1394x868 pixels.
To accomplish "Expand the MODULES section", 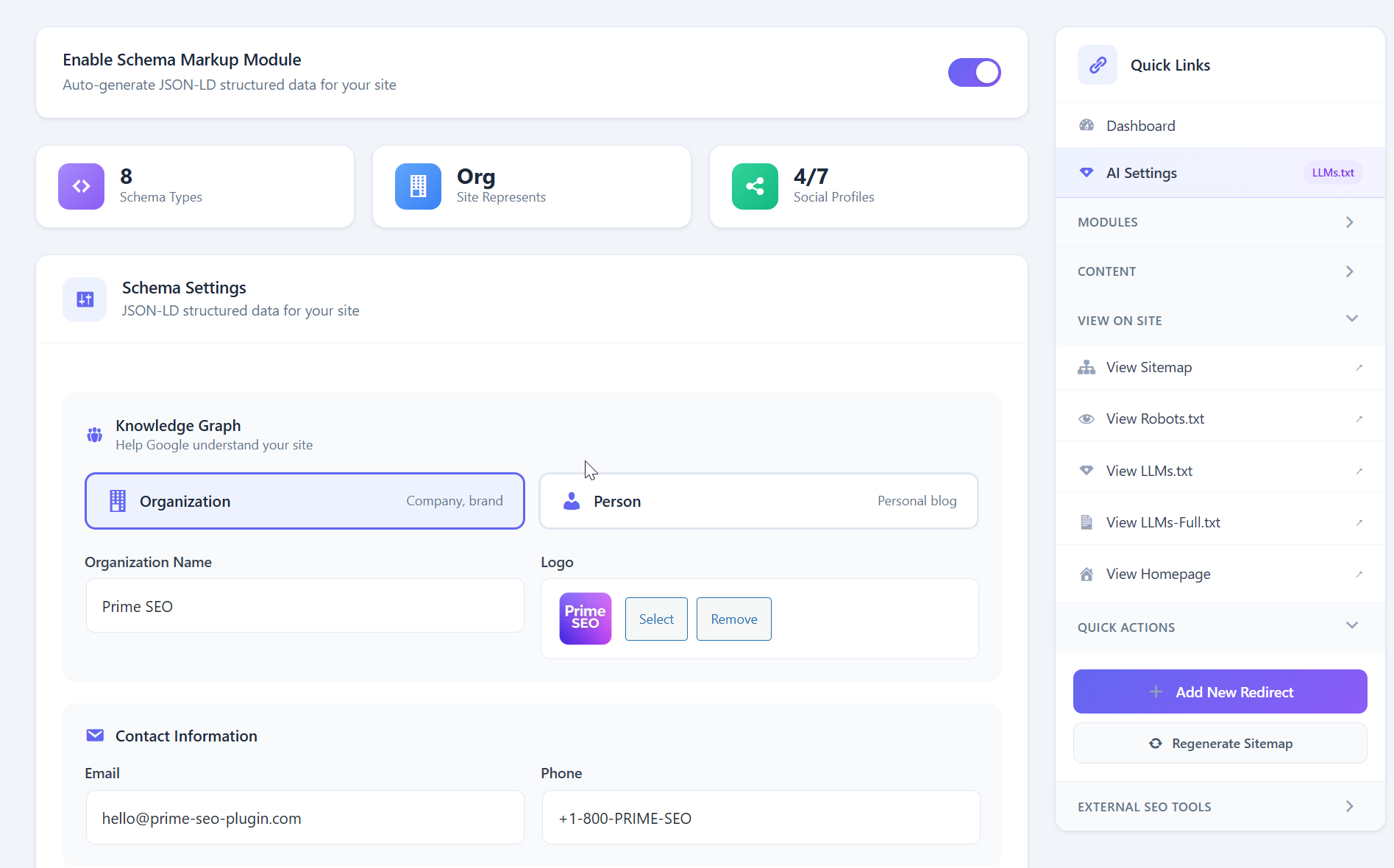I will click(x=1217, y=221).
